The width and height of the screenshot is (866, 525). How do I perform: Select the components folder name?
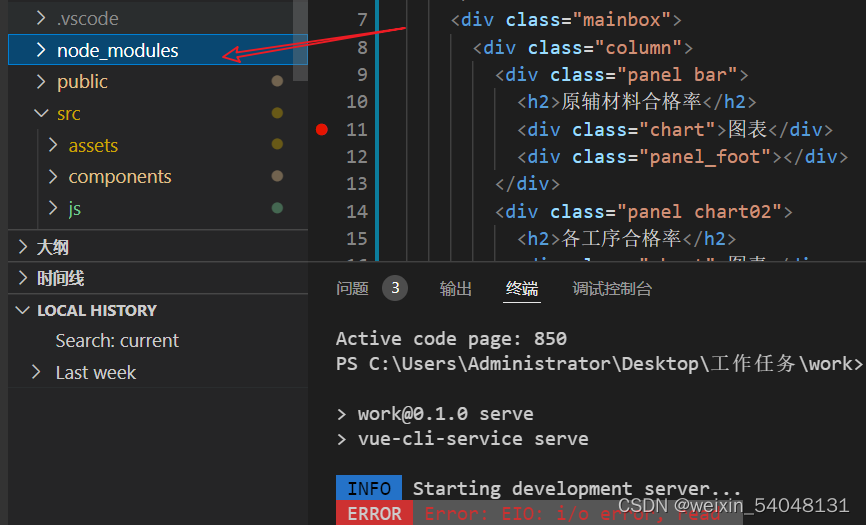120,177
